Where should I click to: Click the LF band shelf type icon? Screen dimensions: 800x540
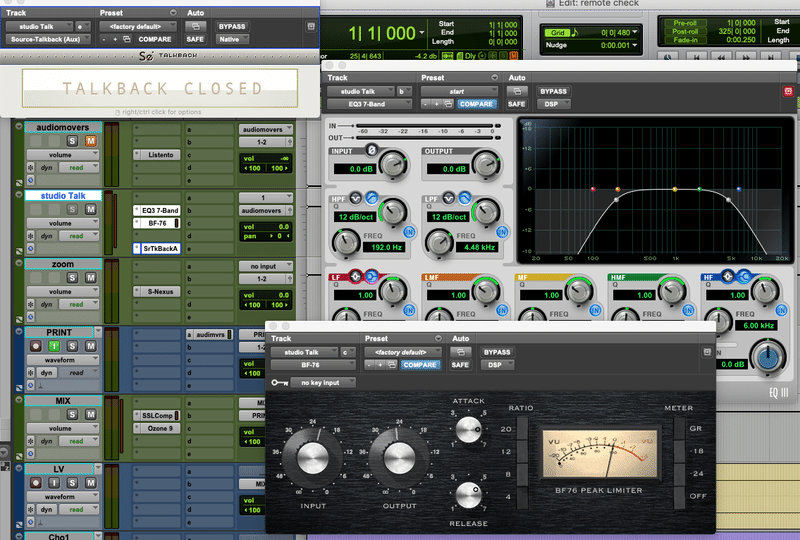click(371, 277)
